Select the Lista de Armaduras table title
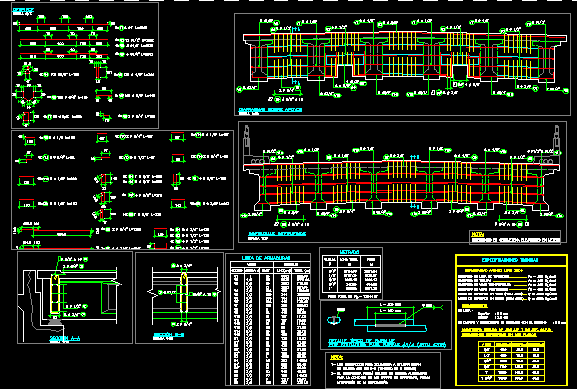 tap(266, 258)
